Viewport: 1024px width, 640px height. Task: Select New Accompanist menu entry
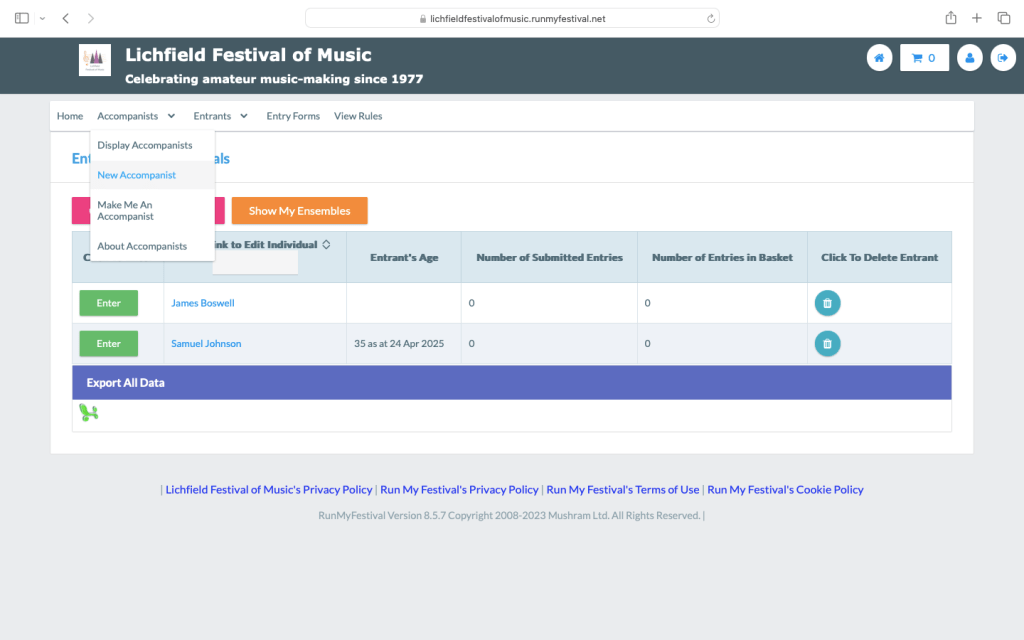pos(137,175)
